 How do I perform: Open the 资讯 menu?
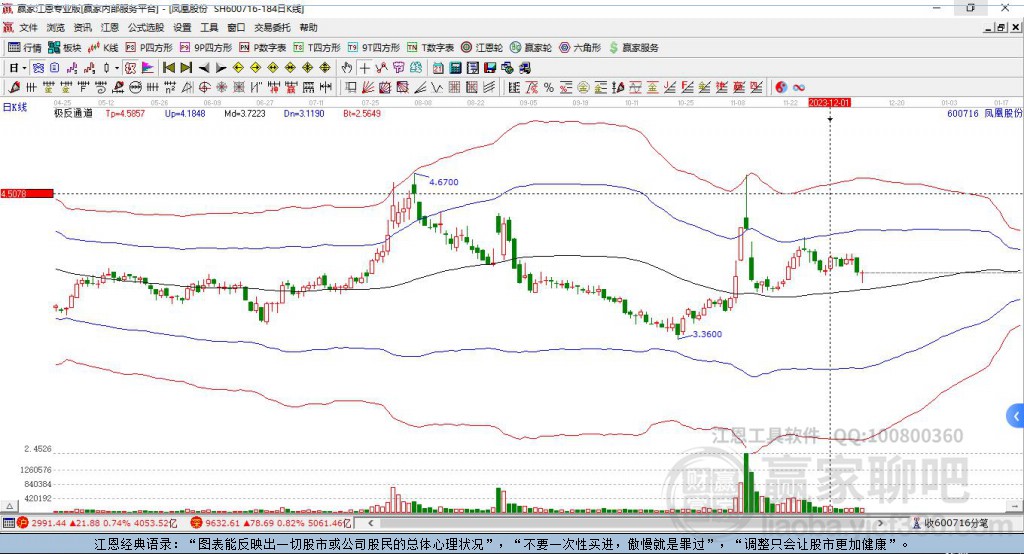pos(82,27)
